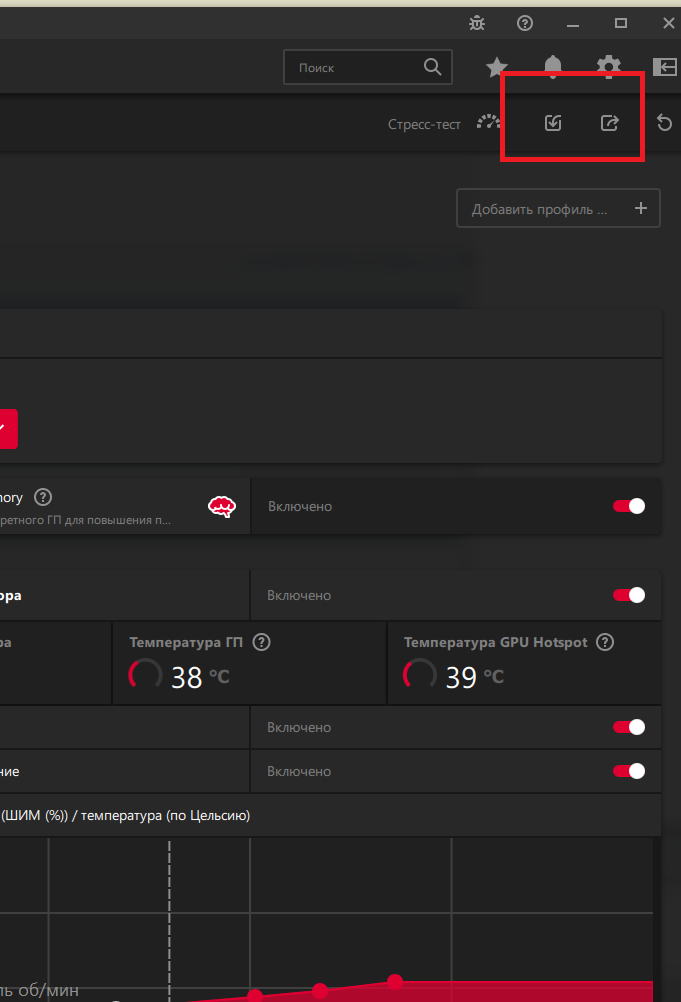The width and height of the screenshot is (681, 1002).
Task: Click the import profile icon
Action: click(x=553, y=123)
